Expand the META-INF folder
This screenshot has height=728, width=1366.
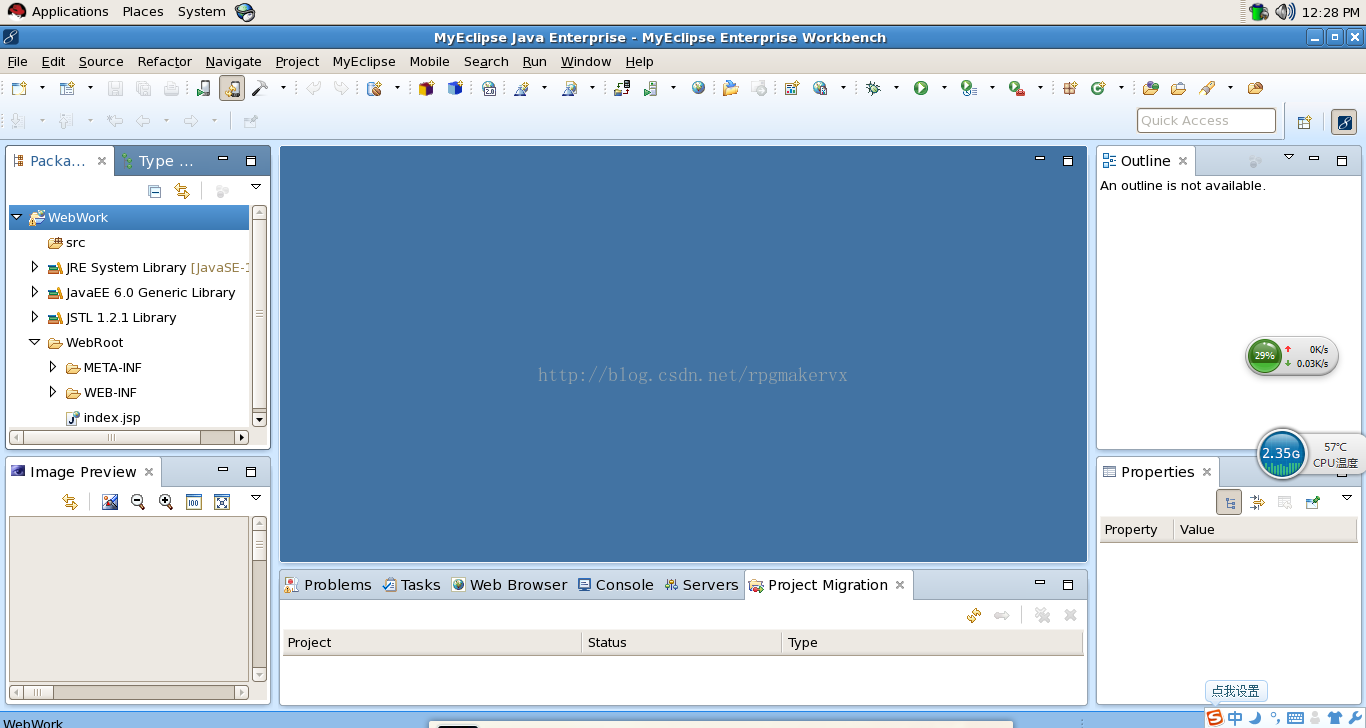coord(53,367)
